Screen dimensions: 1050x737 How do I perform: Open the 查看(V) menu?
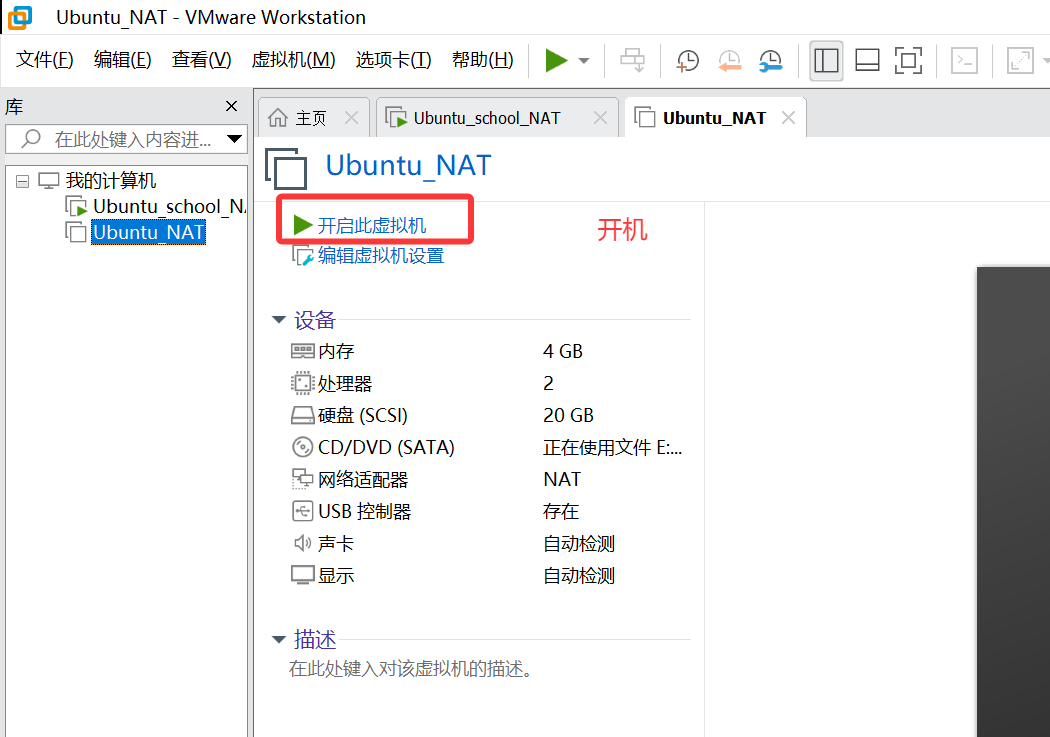pyautogui.click(x=202, y=60)
